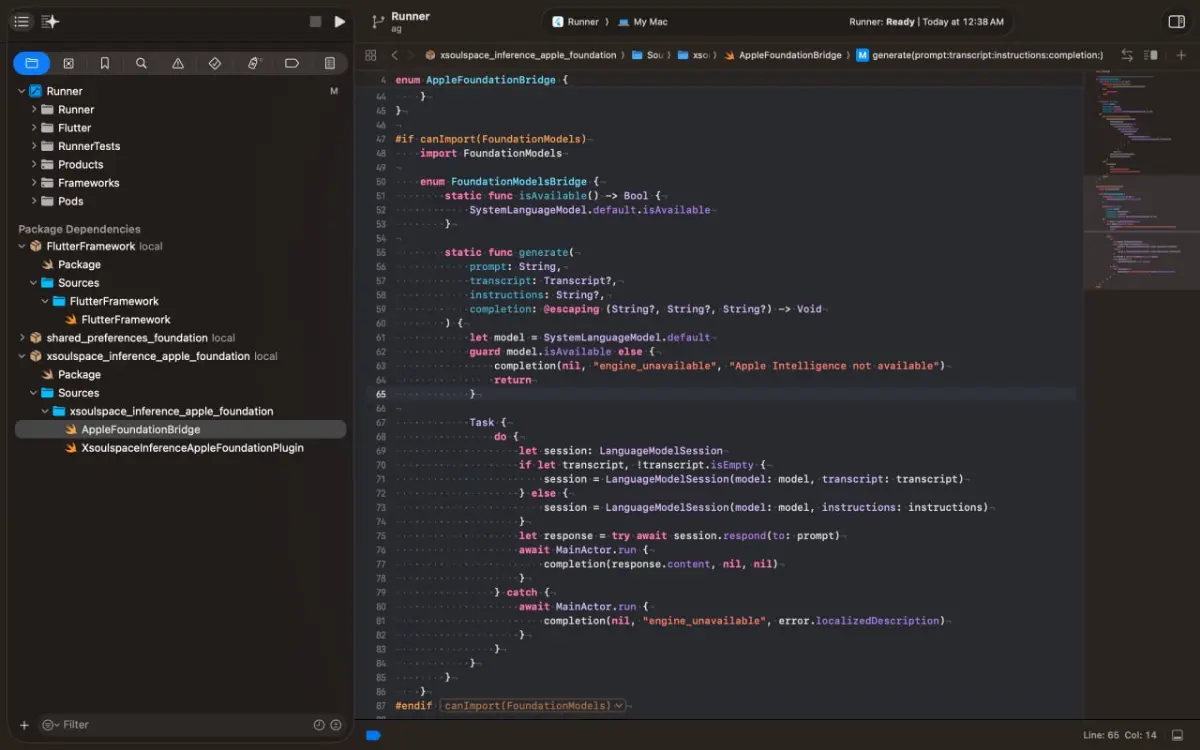Toggle the bottom-right debug area button
This screenshot has height=750, width=1200.
pyautogui.click(x=1177, y=735)
